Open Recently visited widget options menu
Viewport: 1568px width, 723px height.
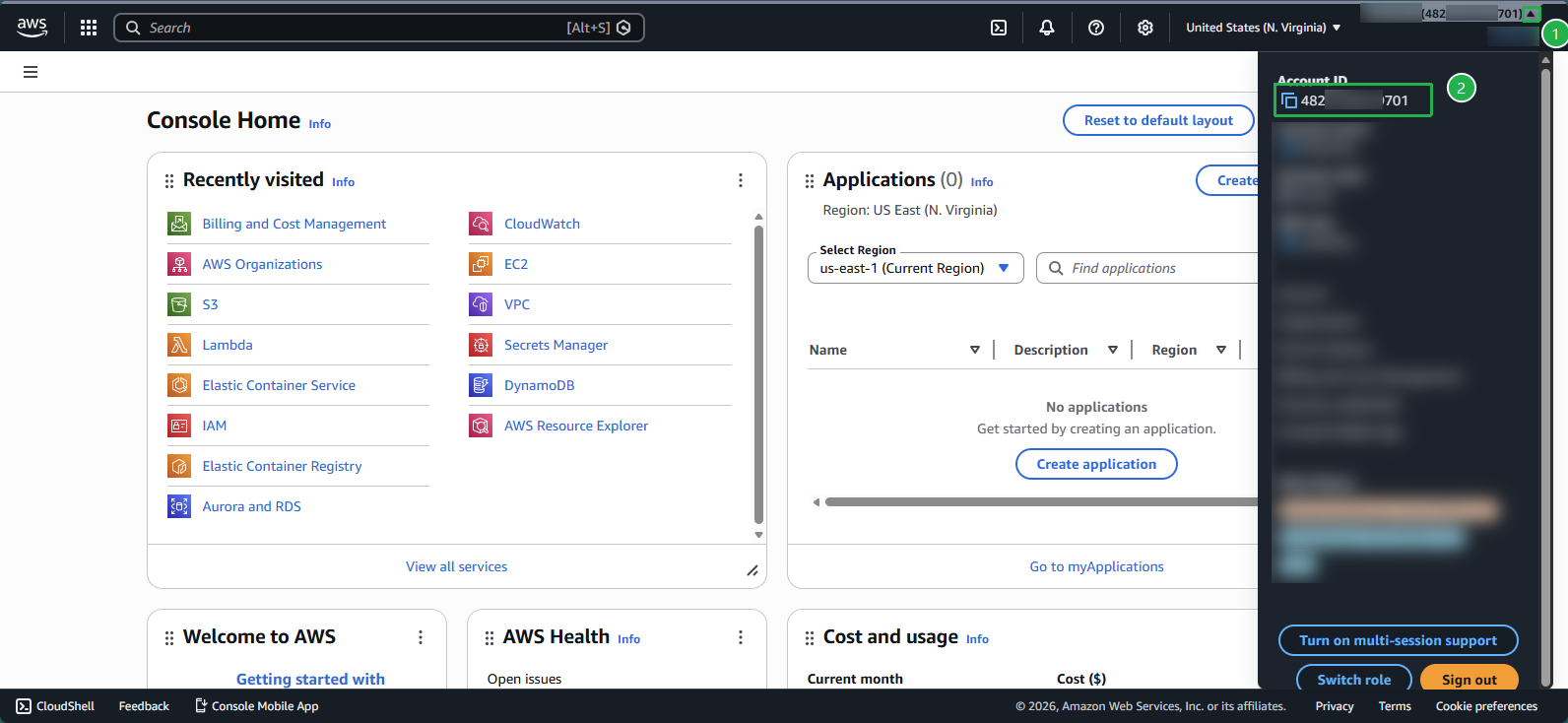click(x=741, y=180)
